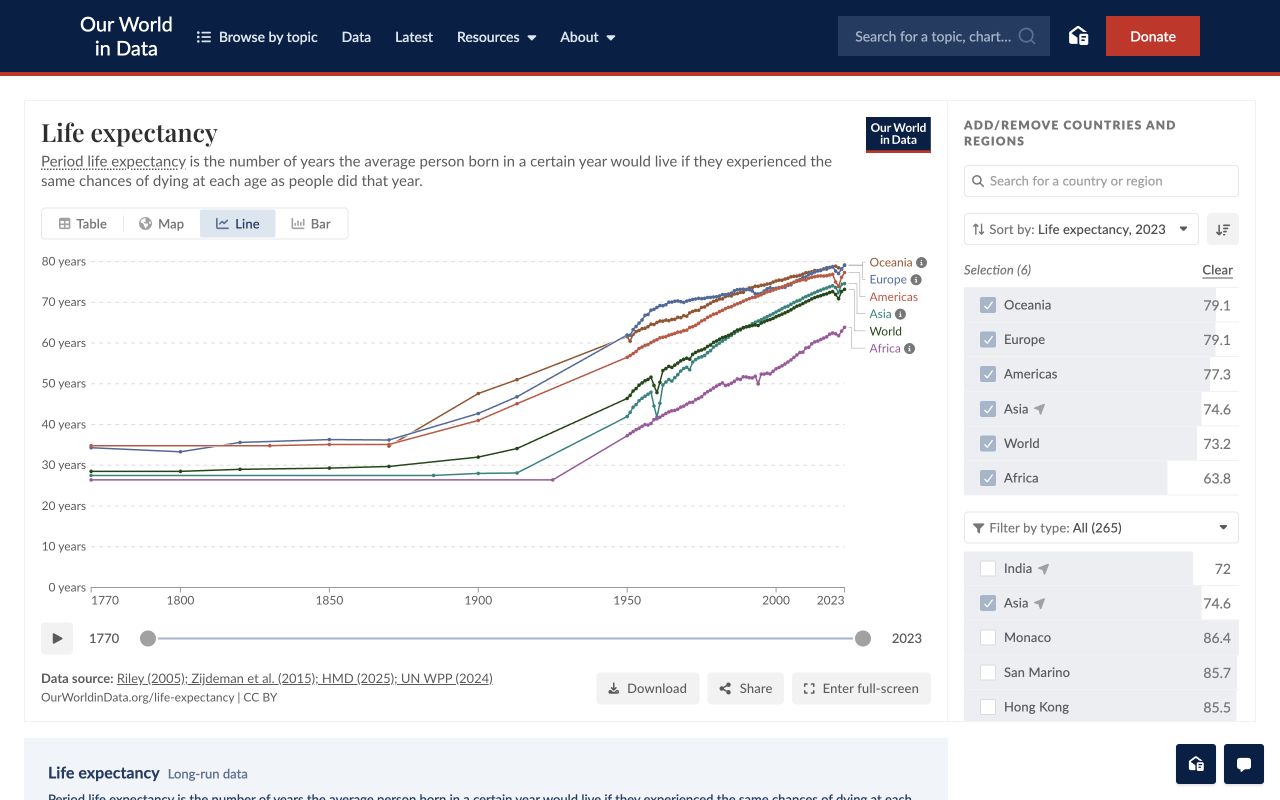The height and width of the screenshot is (800, 1280).
Task: Check the India checkbox
Action: tap(988, 569)
